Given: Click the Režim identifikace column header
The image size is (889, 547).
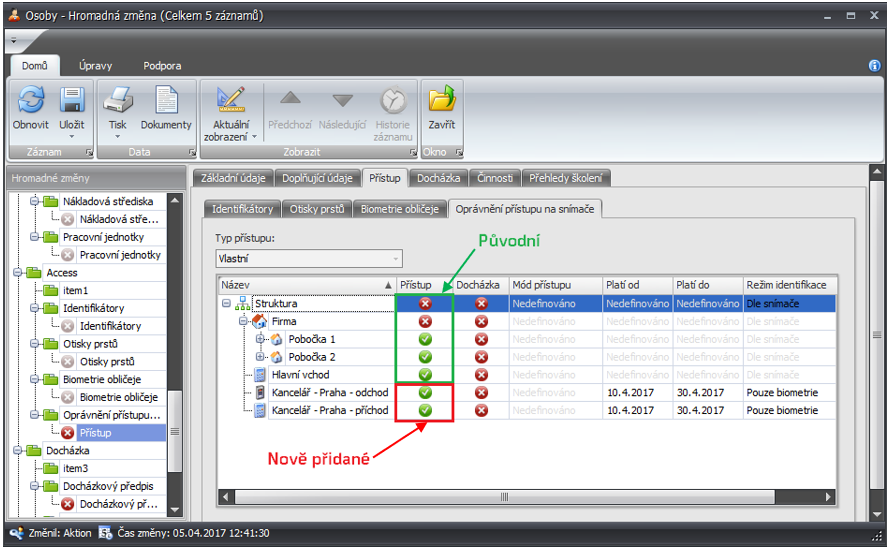Looking at the screenshot, I should point(789,285).
